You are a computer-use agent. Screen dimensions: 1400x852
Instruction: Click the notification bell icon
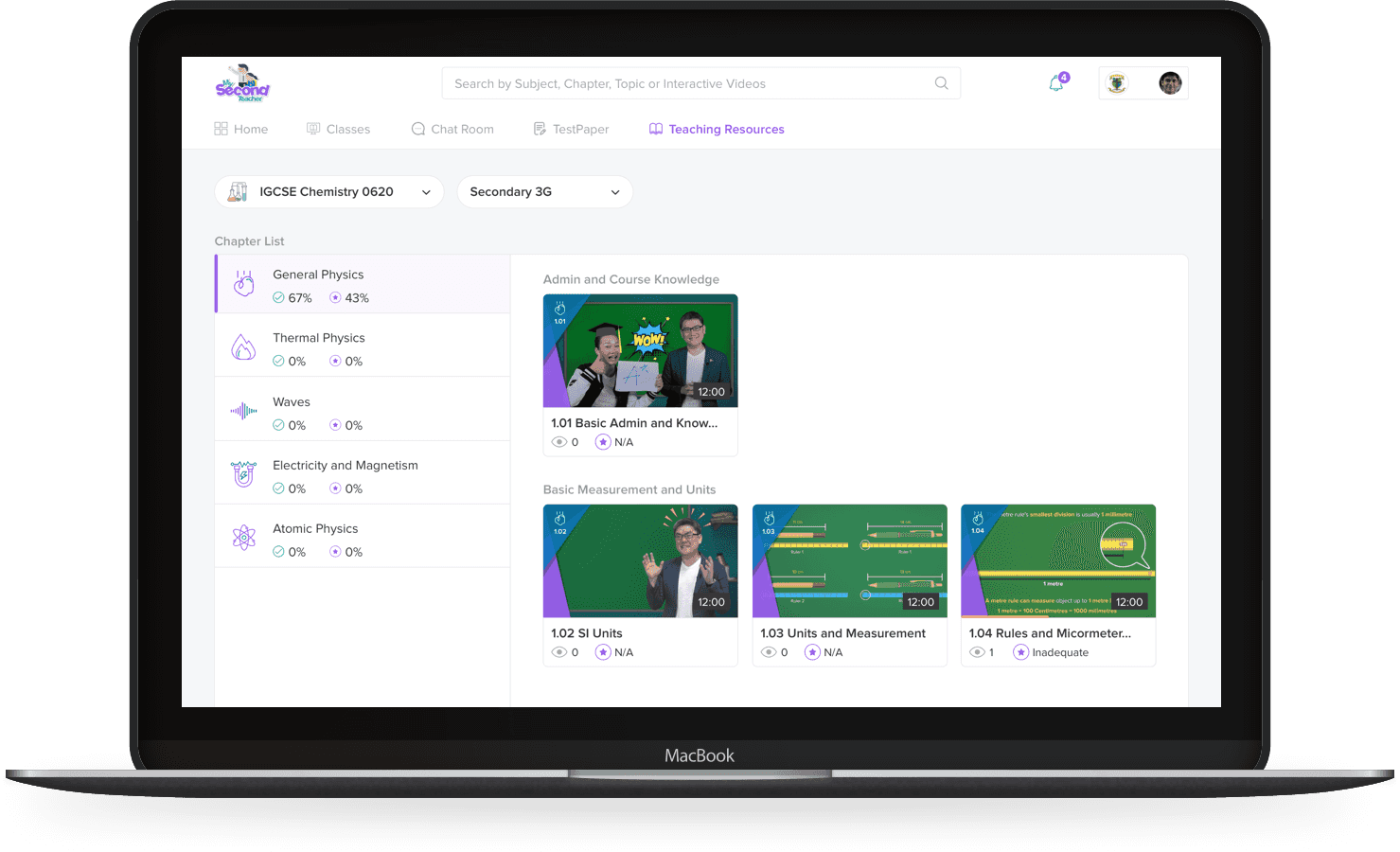(1056, 84)
